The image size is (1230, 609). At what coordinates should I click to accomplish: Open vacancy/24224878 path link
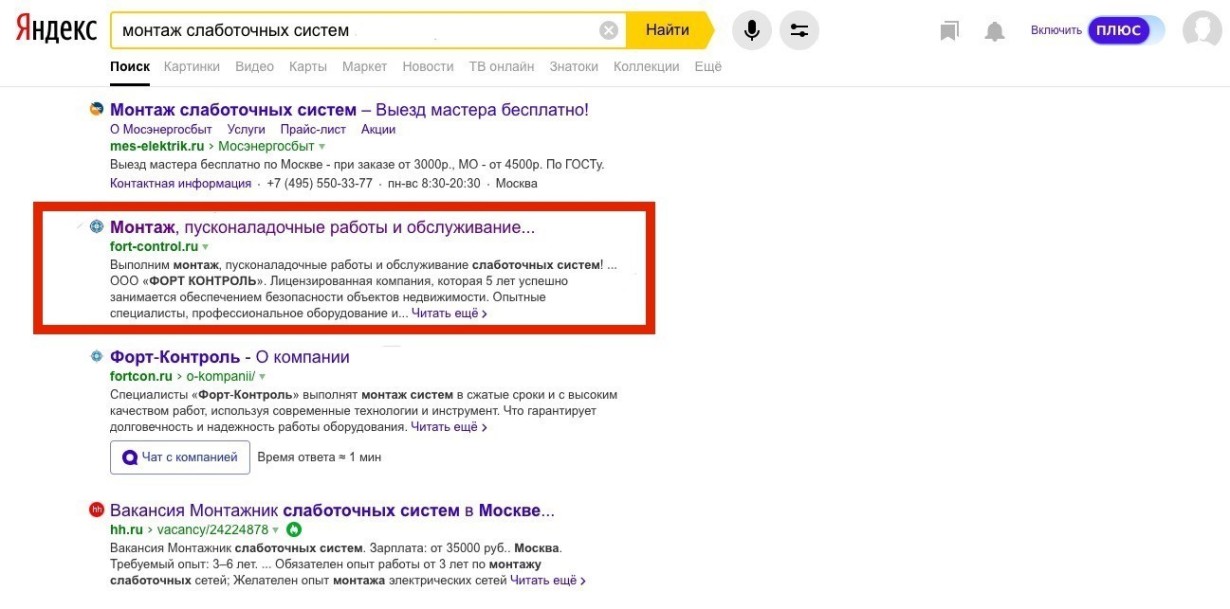coord(212,529)
